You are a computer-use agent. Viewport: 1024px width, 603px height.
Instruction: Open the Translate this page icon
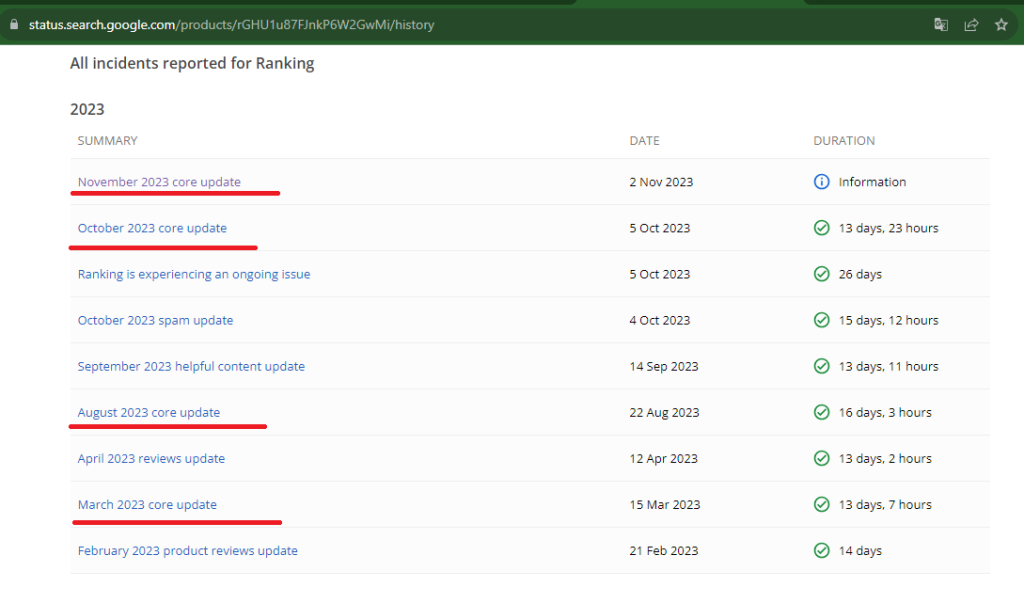click(941, 25)
